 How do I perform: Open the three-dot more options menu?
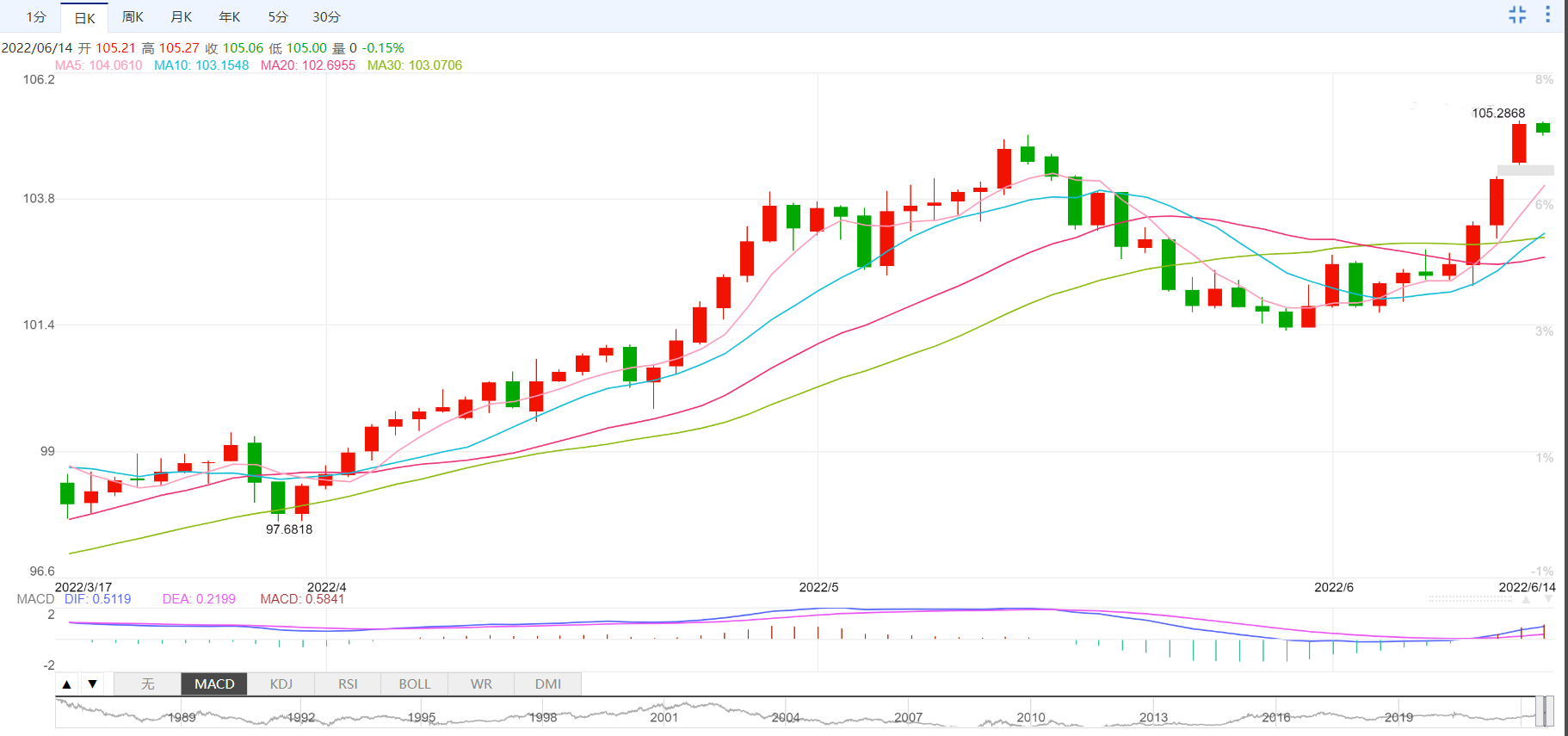(x=1547, y=15)
